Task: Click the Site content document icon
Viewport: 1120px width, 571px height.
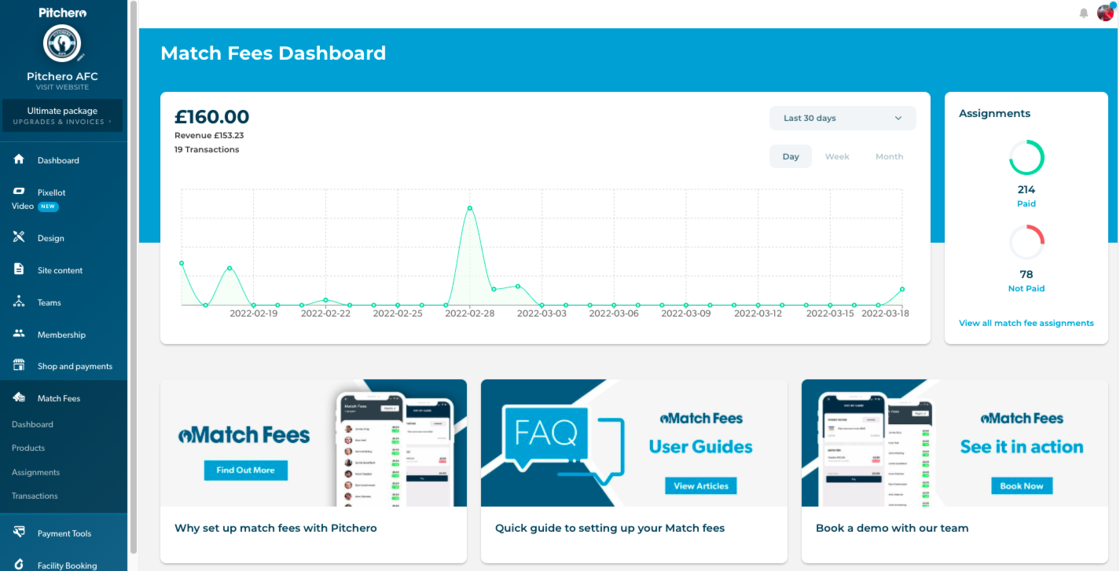Action: (x=19, y=269)
